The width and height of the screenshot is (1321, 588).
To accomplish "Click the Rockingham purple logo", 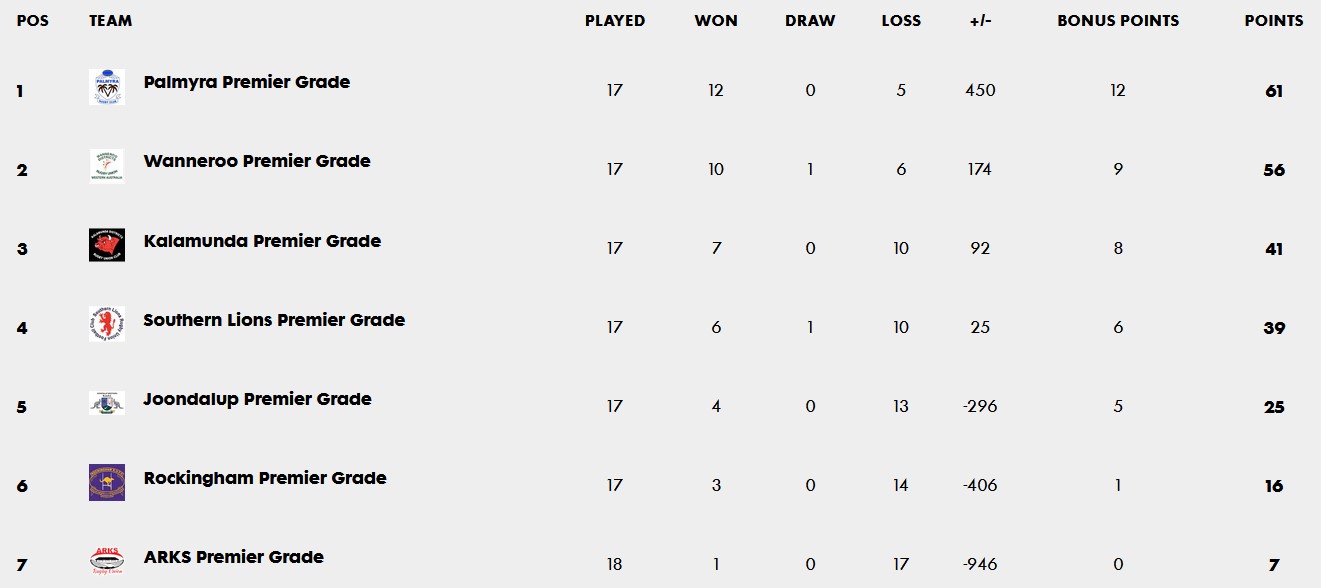I will [x=106, y=482].
